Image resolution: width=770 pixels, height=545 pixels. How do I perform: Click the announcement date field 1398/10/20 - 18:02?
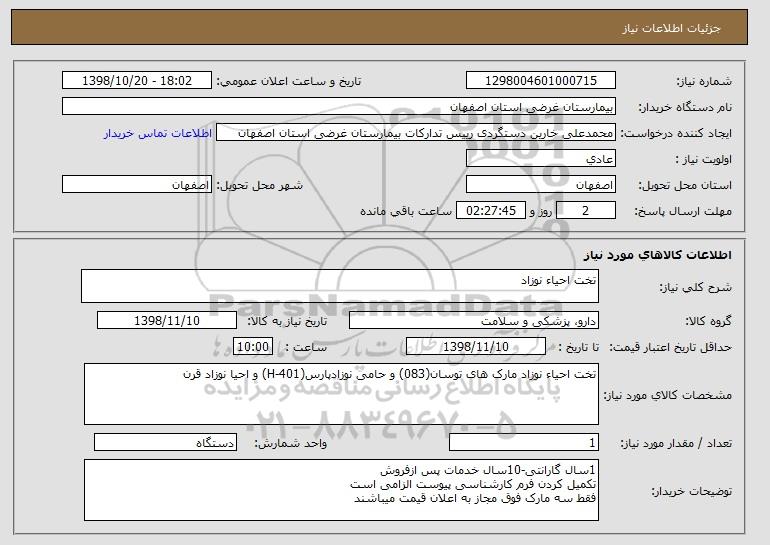(137, 81)
